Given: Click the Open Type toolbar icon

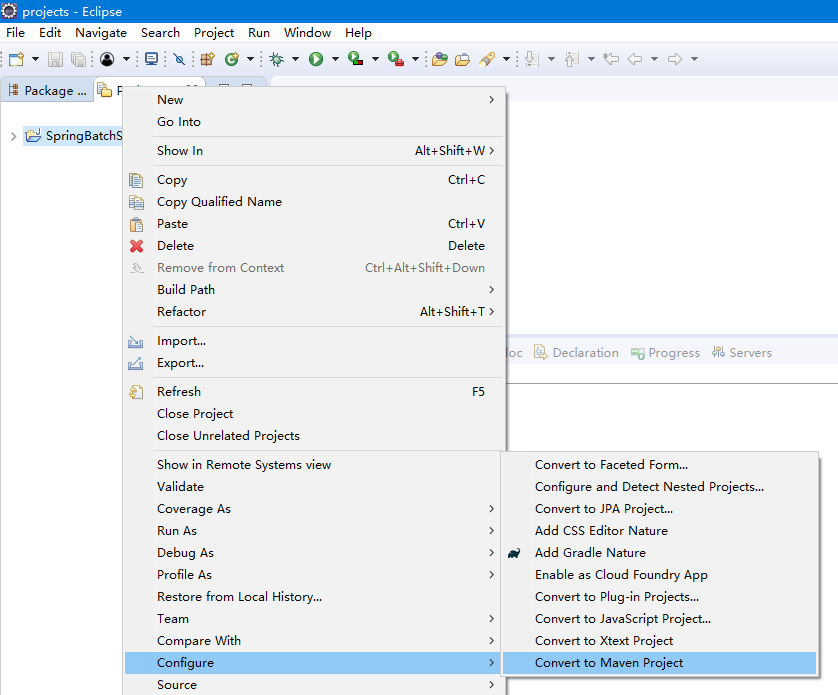Looking at the screenshot, I should pyautogui.click(x=440, y=59).
